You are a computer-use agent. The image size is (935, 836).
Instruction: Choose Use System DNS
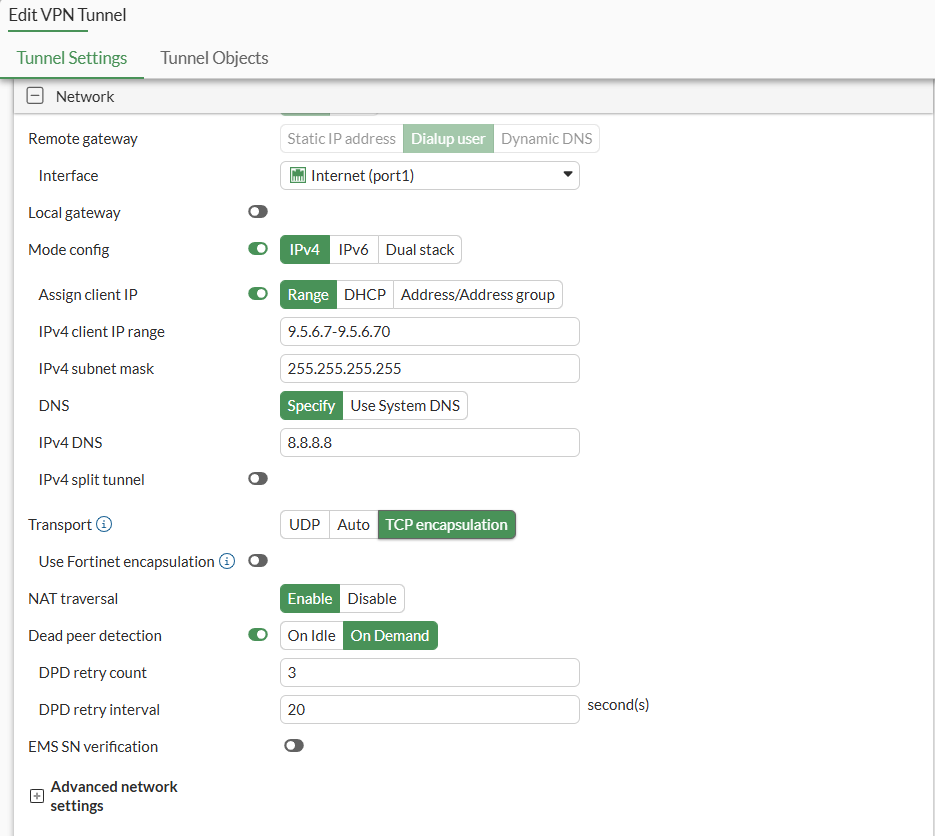(x=404, y=405)
